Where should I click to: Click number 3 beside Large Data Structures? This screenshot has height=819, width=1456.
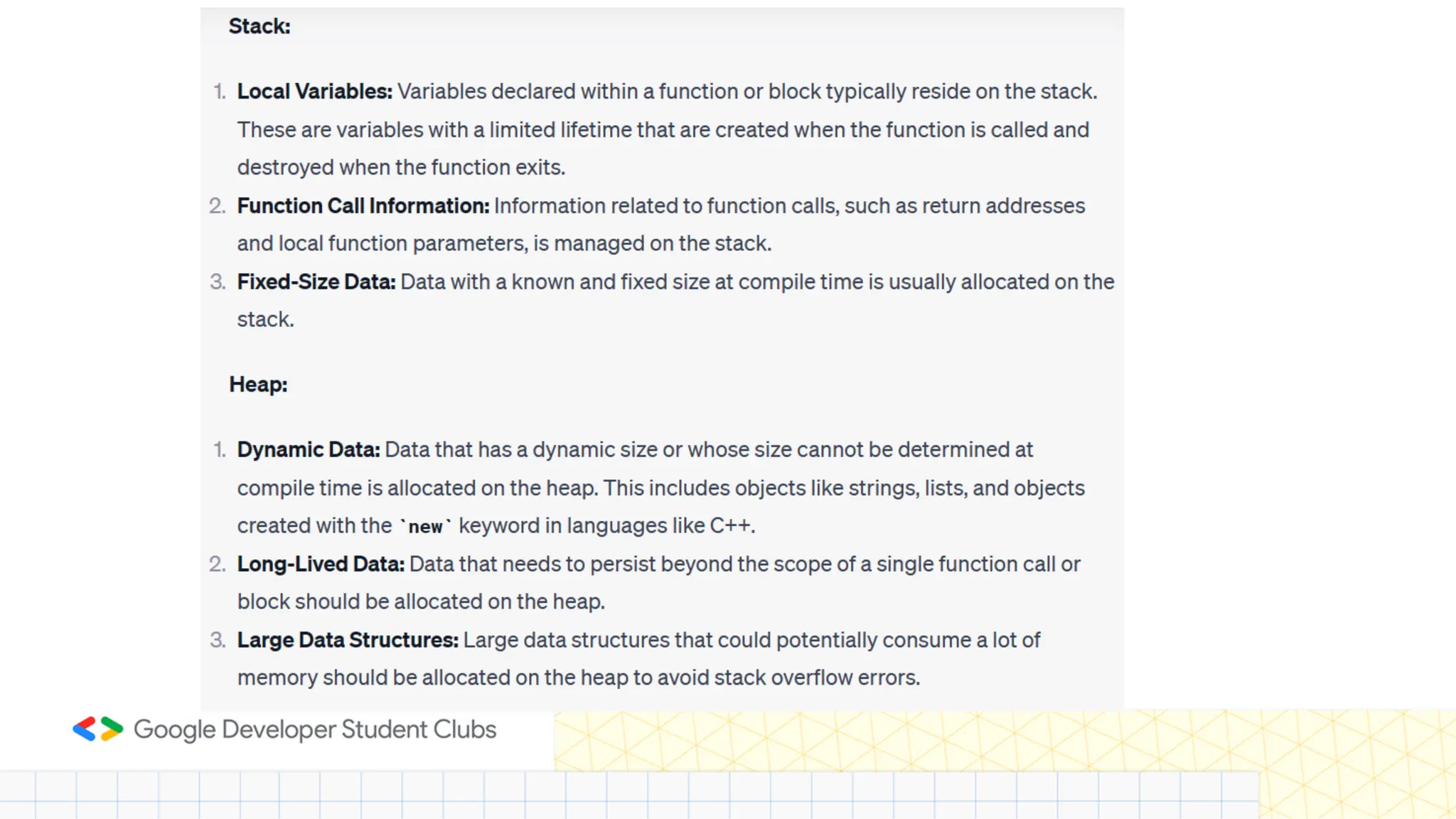(218, 641)
